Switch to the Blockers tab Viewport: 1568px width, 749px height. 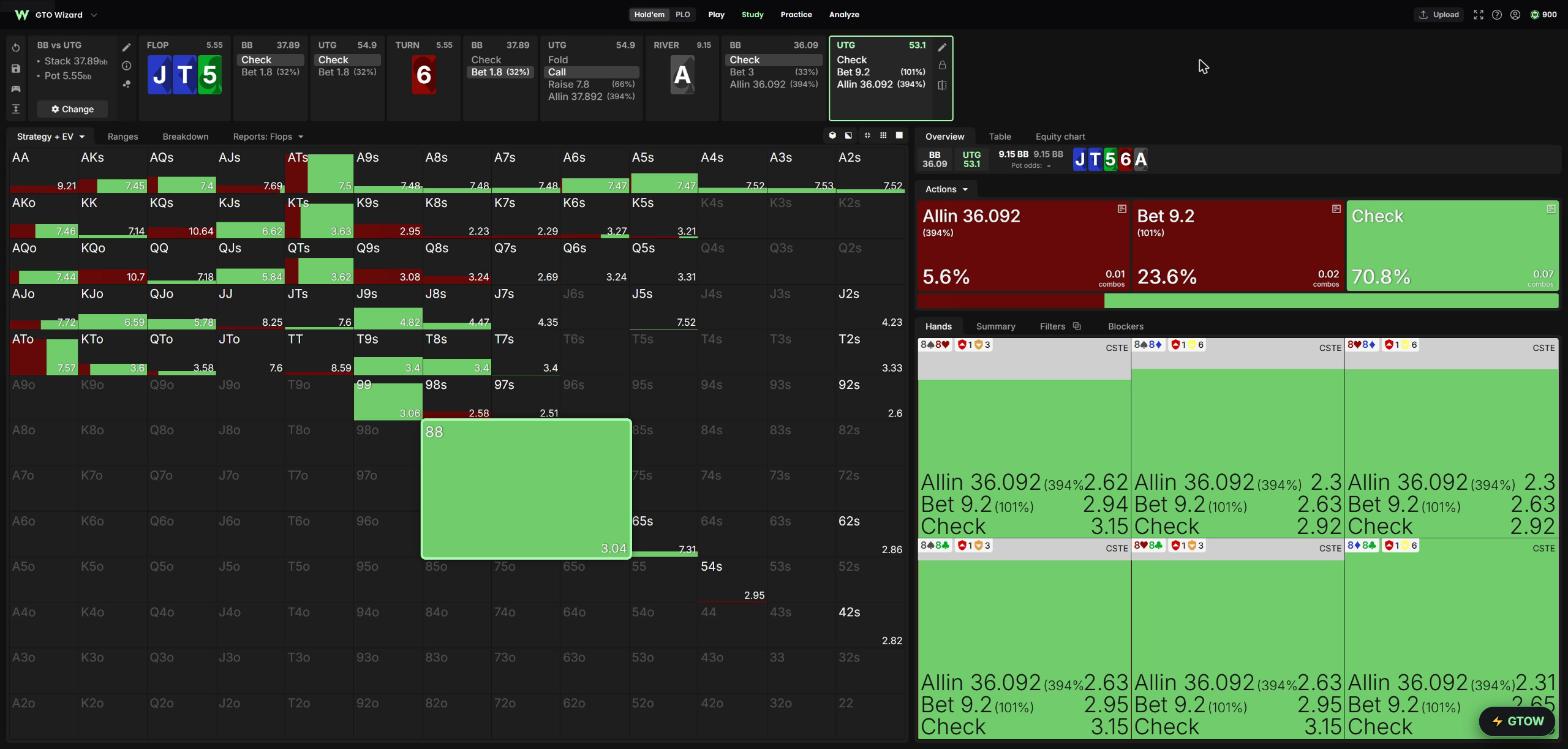(1126, 326)
